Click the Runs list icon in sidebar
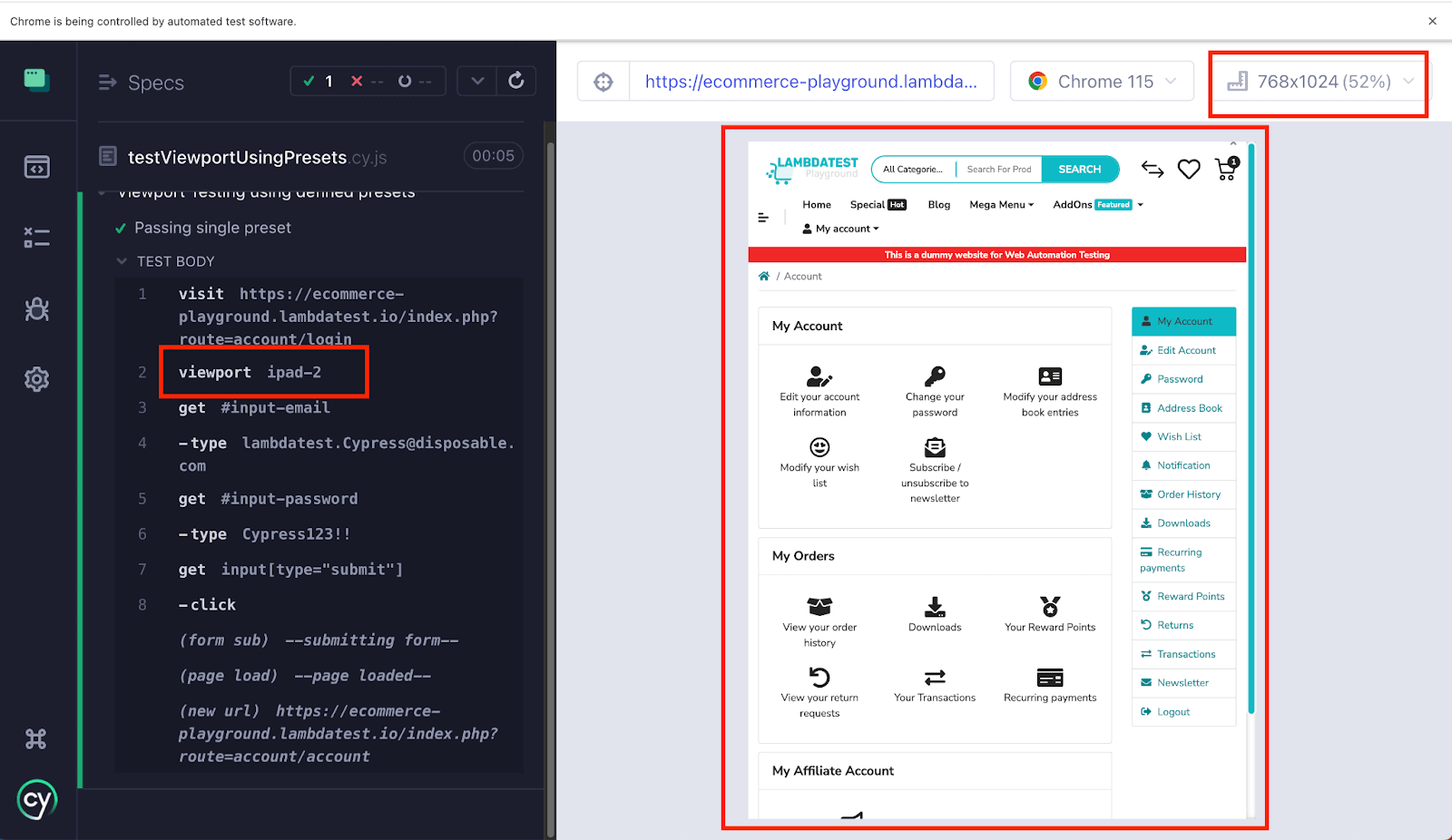 point(37,238)
